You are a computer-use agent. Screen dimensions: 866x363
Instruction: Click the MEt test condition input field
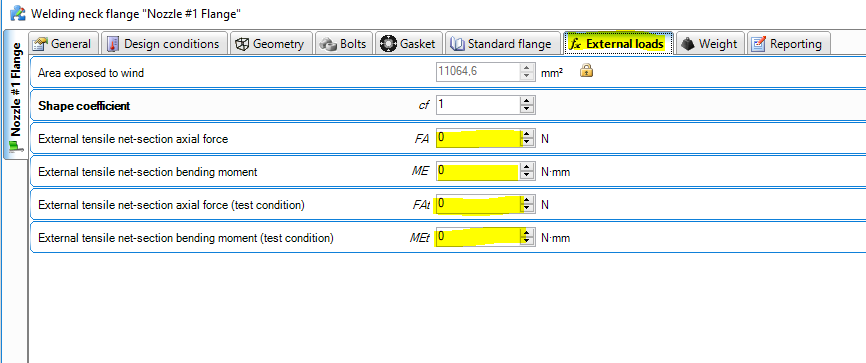click(x=479, y=238)
